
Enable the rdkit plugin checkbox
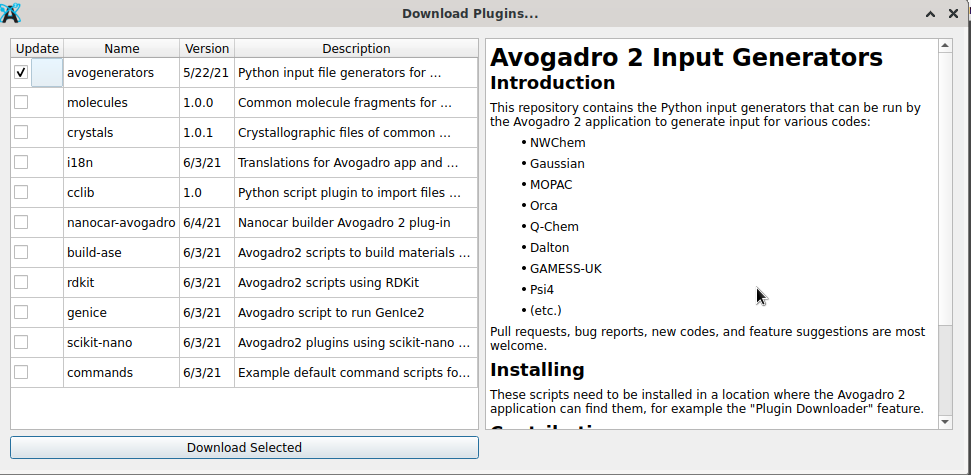pyautogui.click(x=21, y=282)
